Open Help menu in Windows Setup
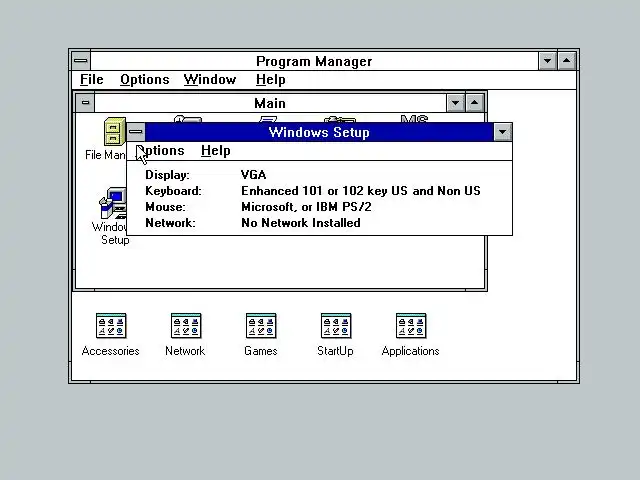Image resolution: width=640 pixels, height=480 pixels. click(x=216, y=151)
